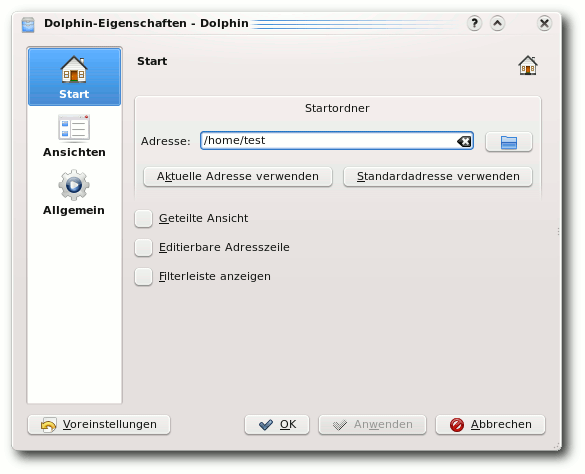Collapse window with the shade arrow button
This screenshot has width=585, height=474.
[497, 24]
